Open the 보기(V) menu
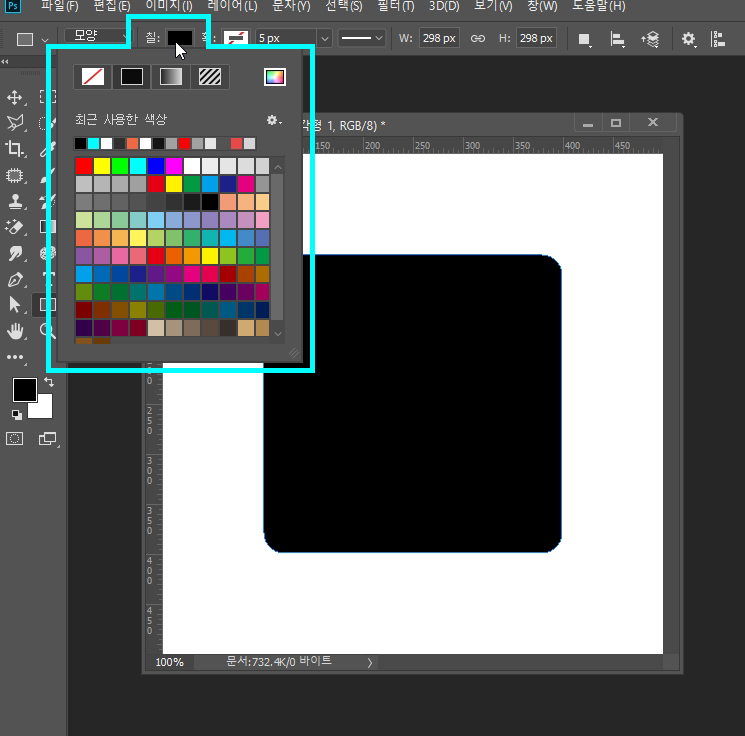The image size is (745, 736). (x=493, y=6)
